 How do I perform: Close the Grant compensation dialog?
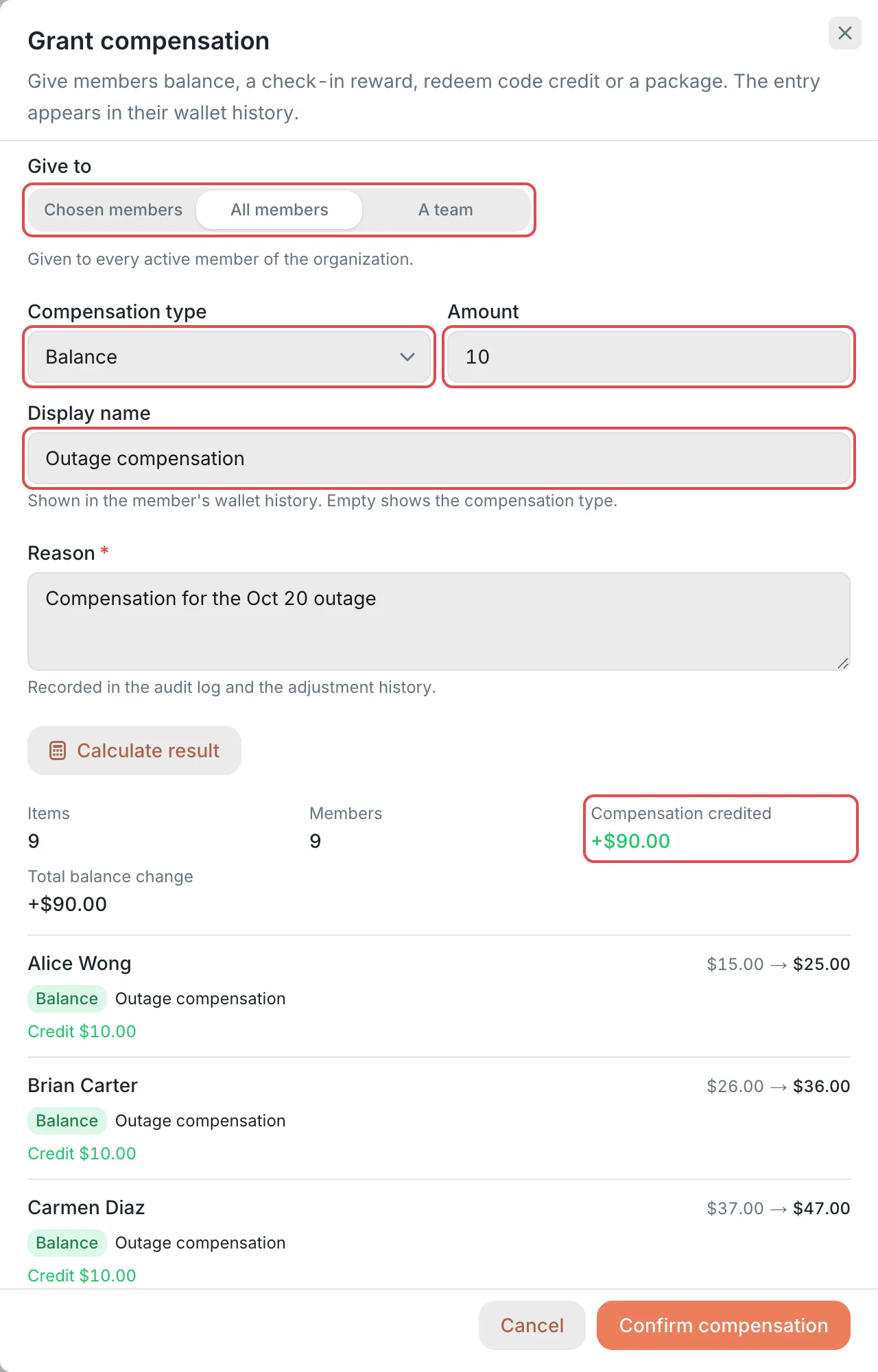(845, 33)
